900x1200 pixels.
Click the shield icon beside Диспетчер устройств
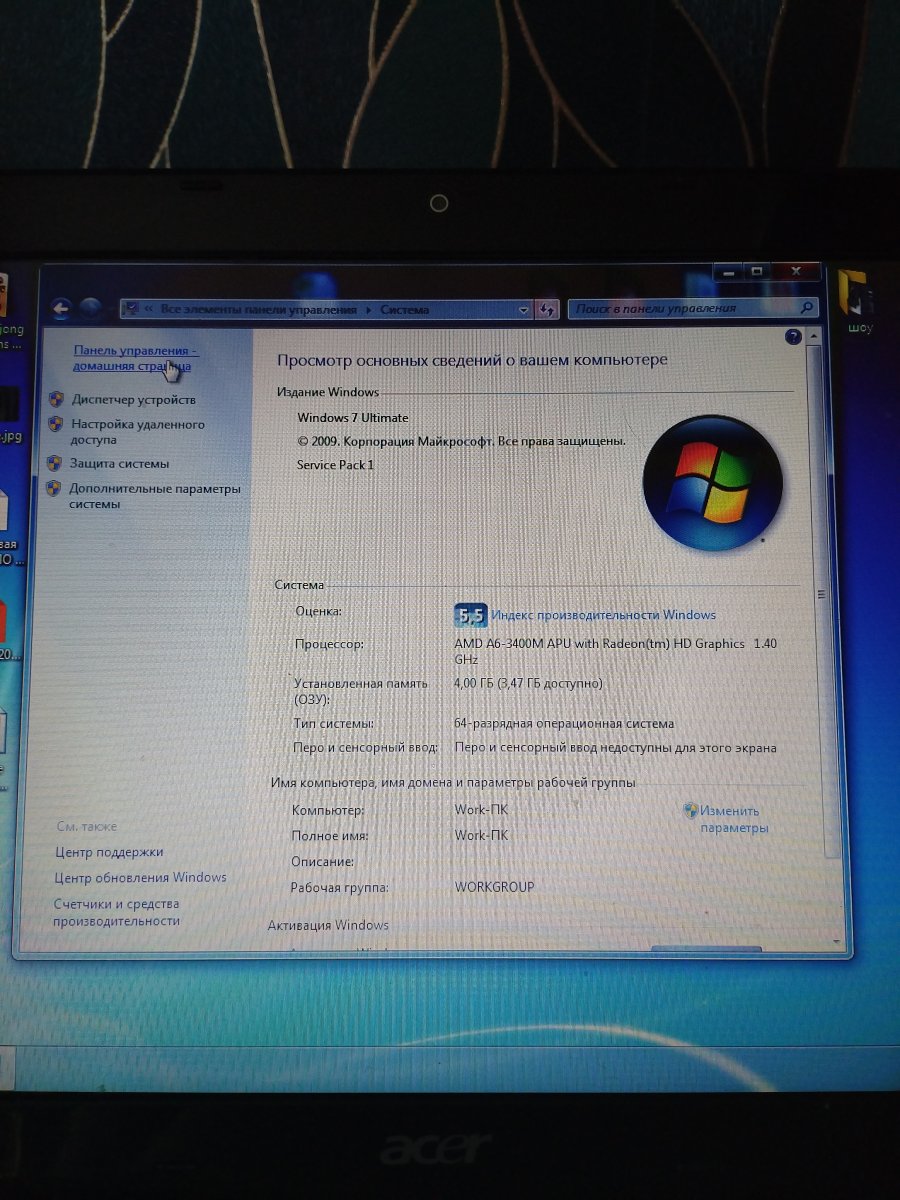click(56, 399)
